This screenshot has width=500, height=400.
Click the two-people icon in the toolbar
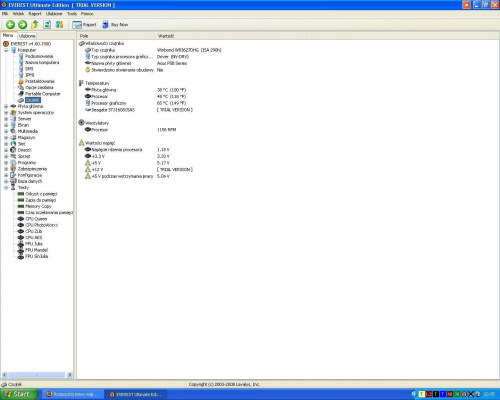tap(59, 24)
